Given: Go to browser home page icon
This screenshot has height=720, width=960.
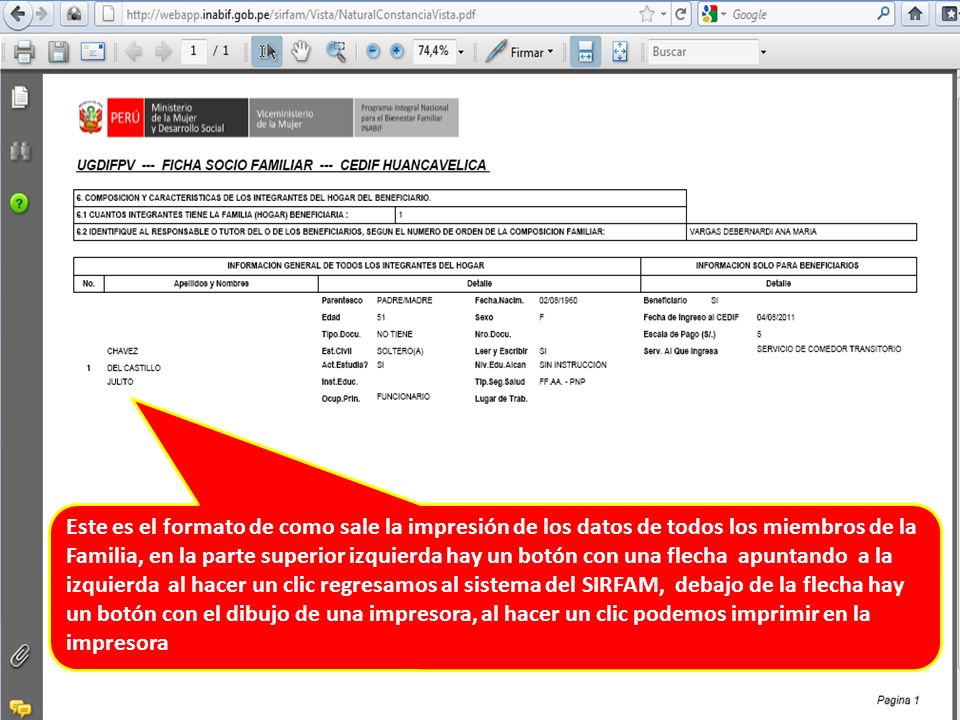Looking at the screenshot, I should [x=915, y=13].
